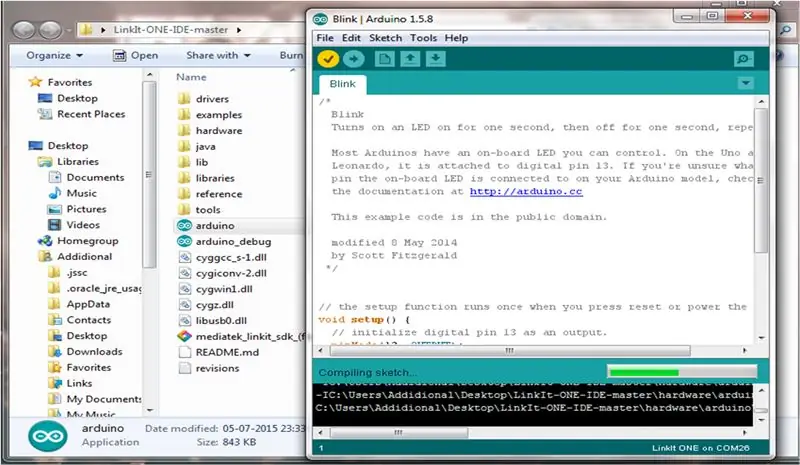800x465 pixels.
Task: Create a new sketch with the New icon
Action: pyautogui.click(x=385, y=59)
